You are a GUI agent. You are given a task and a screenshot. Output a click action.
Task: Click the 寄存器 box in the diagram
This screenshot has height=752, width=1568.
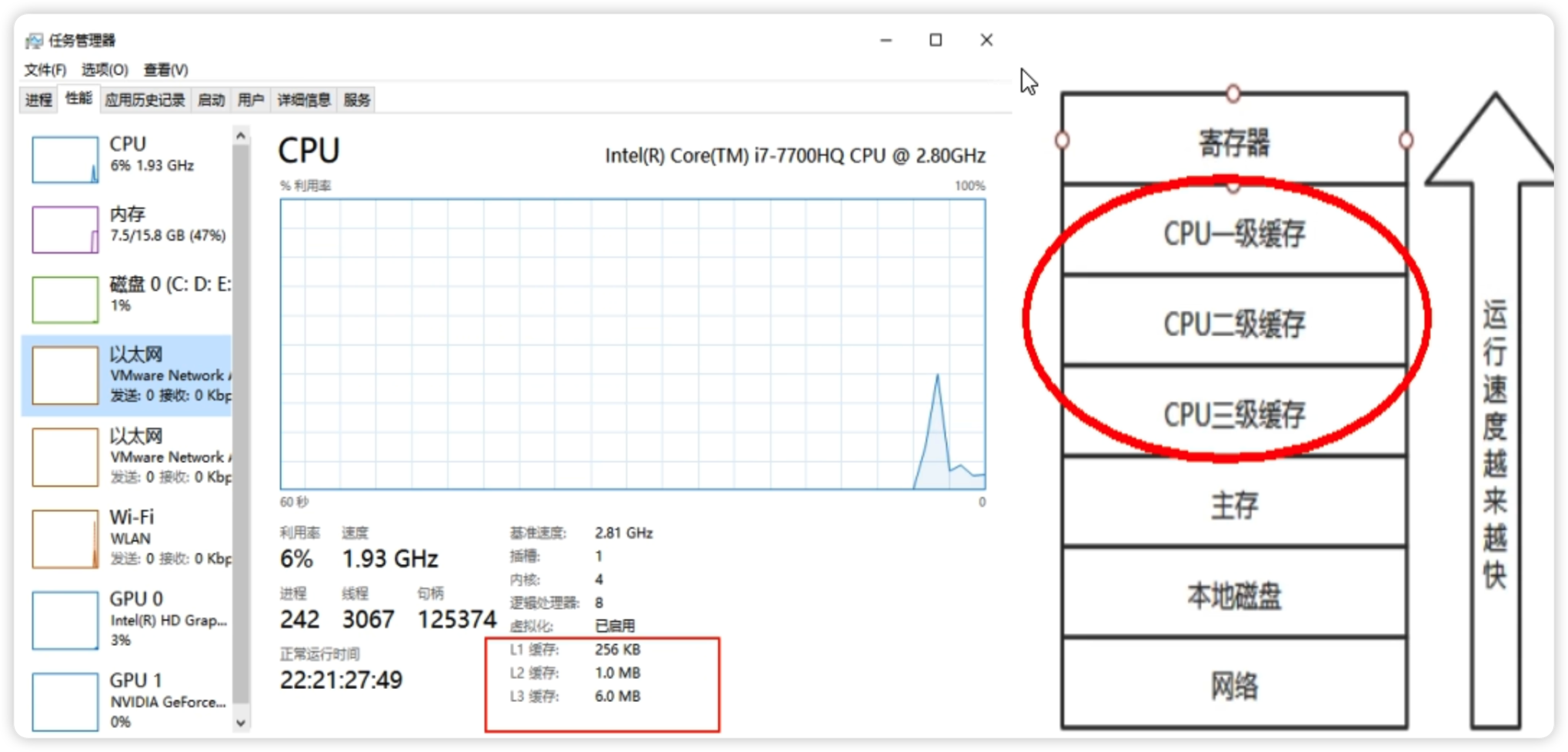(x=1234, y=139)
